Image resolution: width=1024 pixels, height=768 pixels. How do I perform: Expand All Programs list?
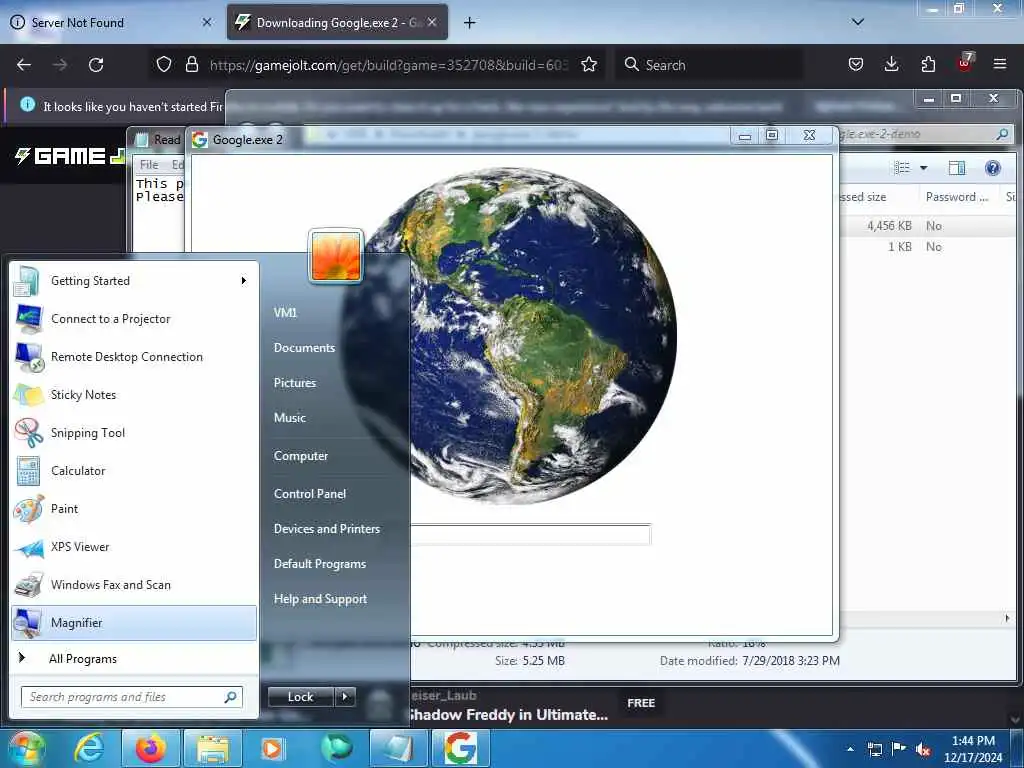(x=134, y=658)
